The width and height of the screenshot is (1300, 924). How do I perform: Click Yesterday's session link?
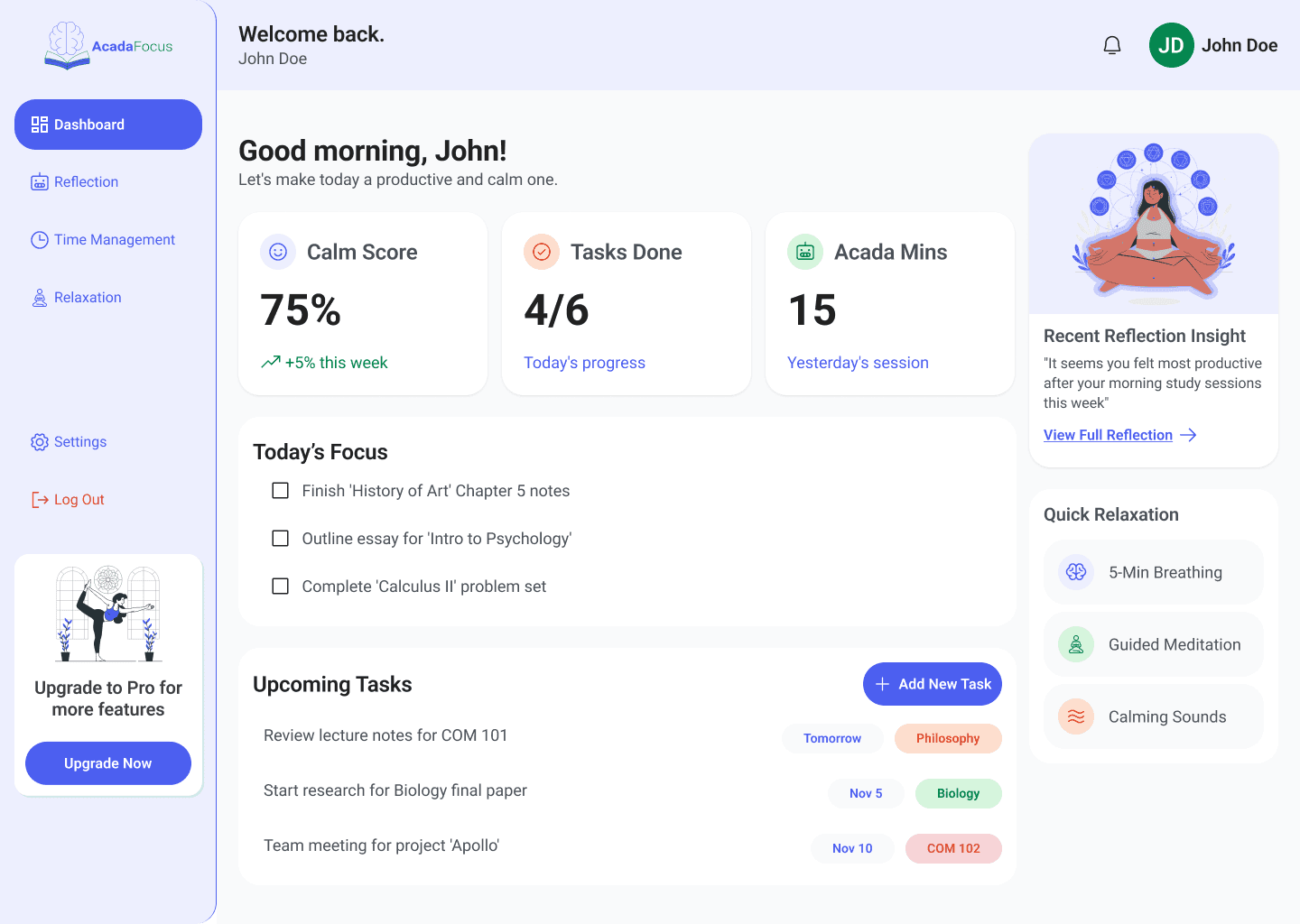click(x=858, y=363)
